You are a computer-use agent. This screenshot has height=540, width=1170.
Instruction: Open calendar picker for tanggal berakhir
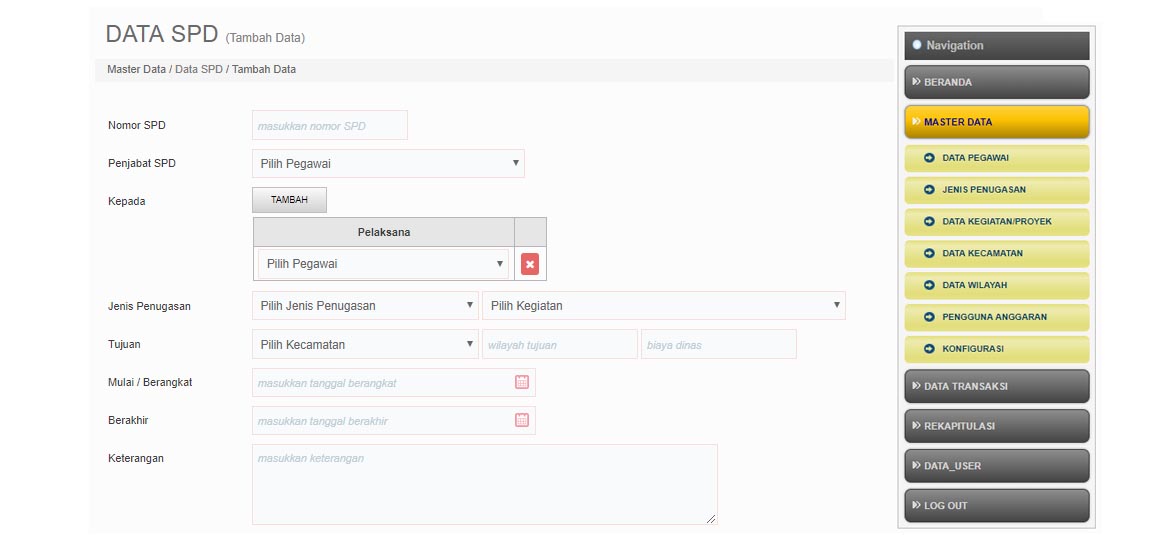[x=522, y=420]
